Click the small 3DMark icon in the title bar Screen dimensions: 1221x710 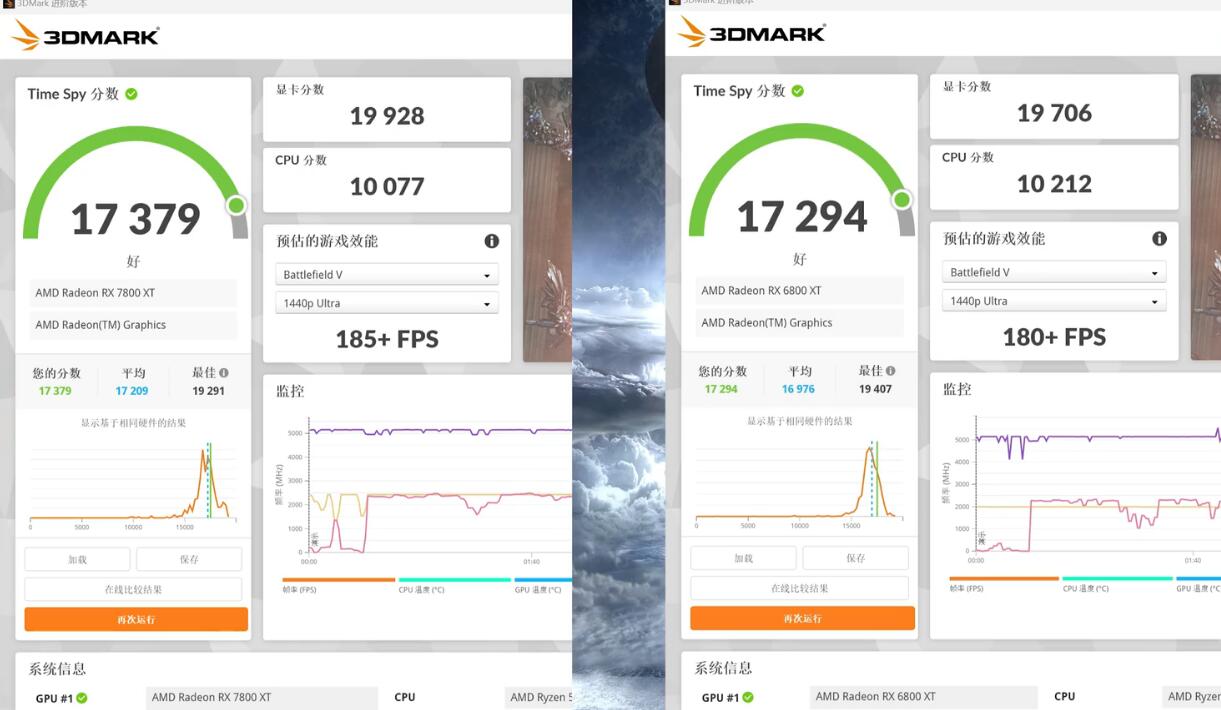pyautogui.click(x=10, y=4)
